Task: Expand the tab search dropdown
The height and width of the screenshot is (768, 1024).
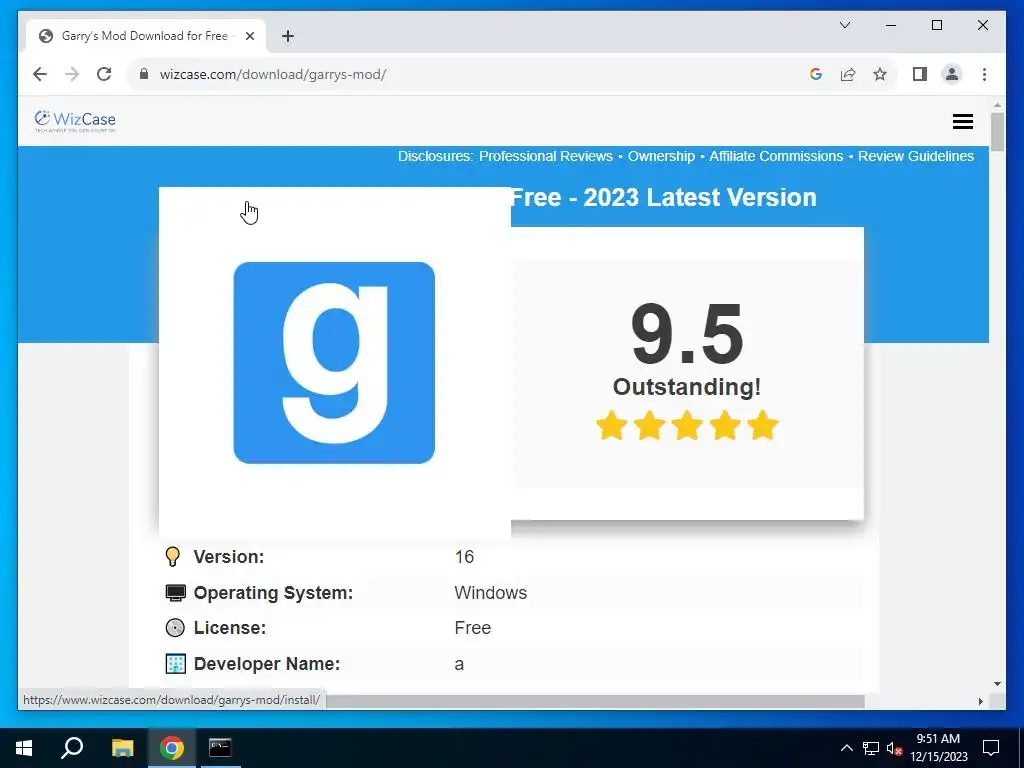Action: (x=844, y=25)
